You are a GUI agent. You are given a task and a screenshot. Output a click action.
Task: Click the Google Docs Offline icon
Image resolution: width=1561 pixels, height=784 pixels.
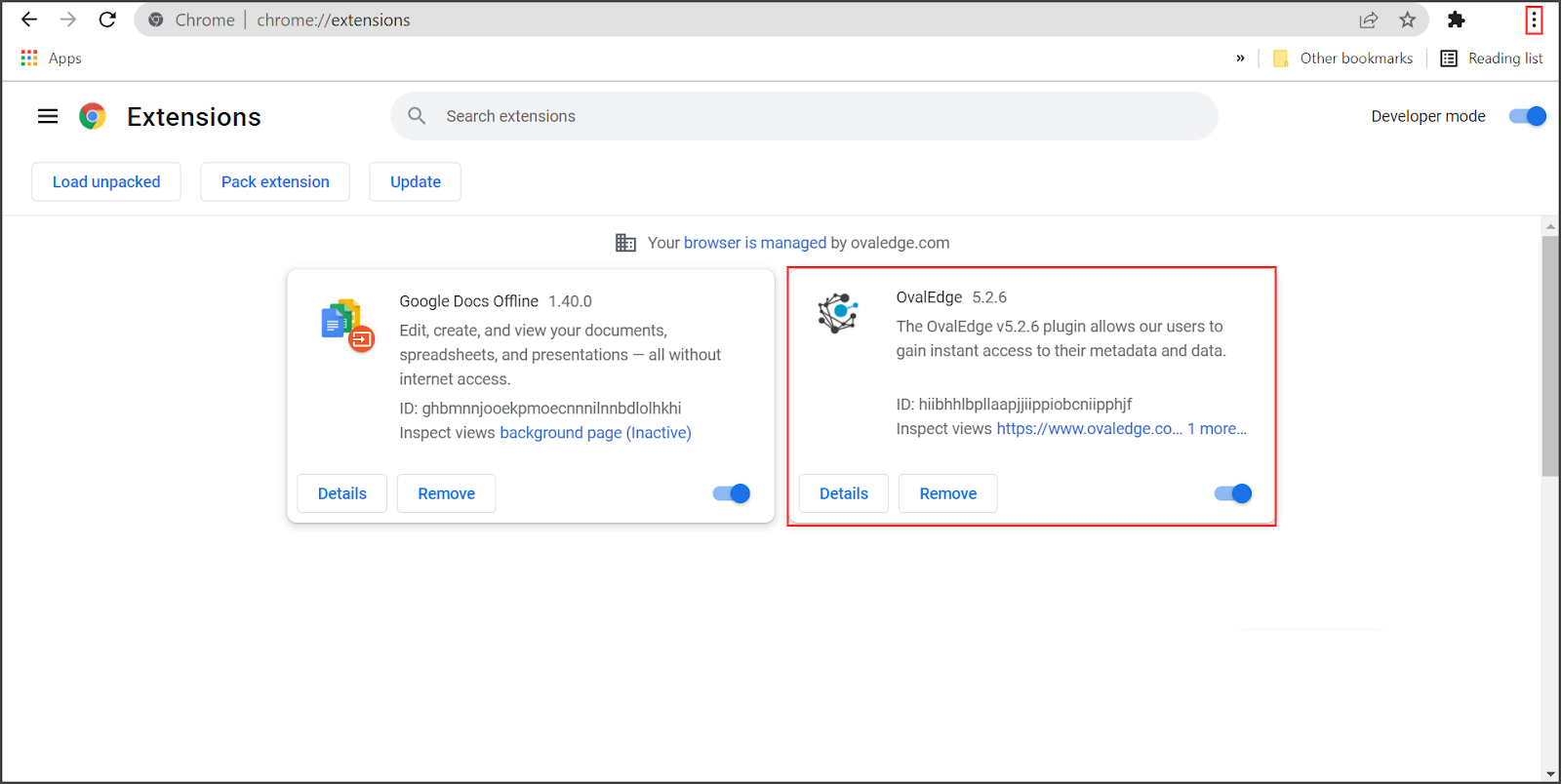click(x=347, y=325)
